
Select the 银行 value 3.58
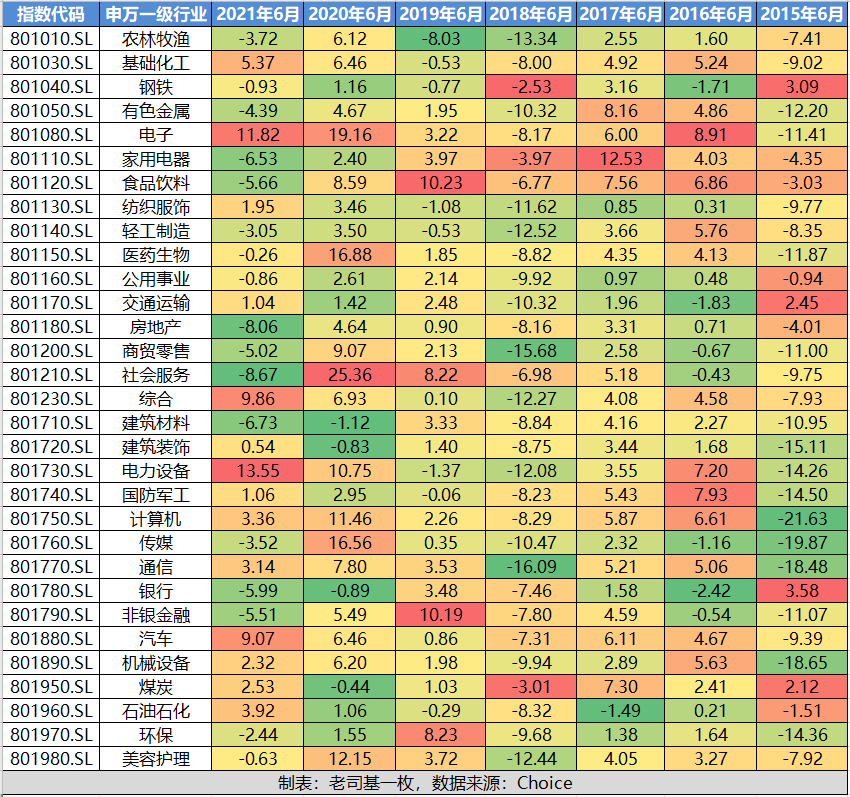[x=802, y=591]
